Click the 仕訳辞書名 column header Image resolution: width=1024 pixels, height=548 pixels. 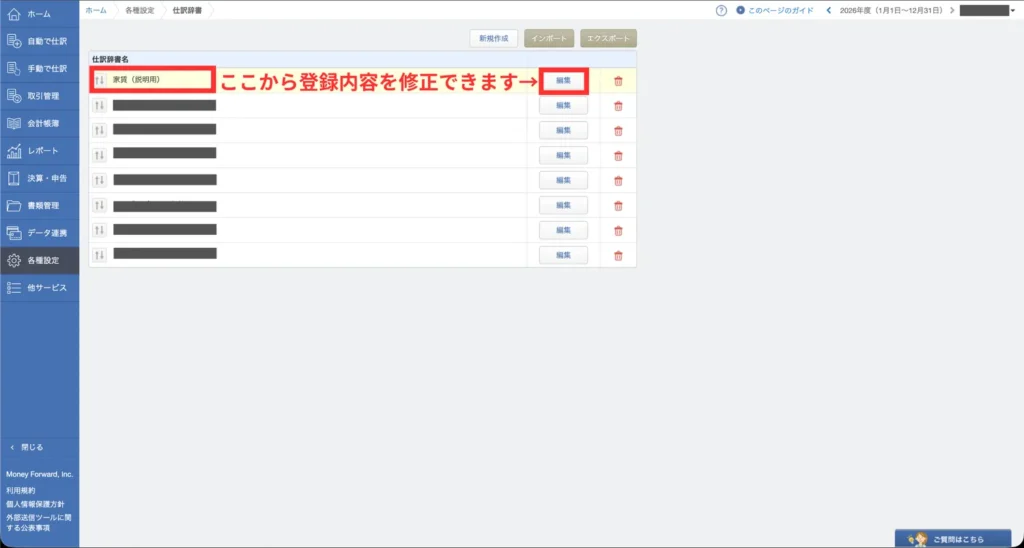point(110,59)
